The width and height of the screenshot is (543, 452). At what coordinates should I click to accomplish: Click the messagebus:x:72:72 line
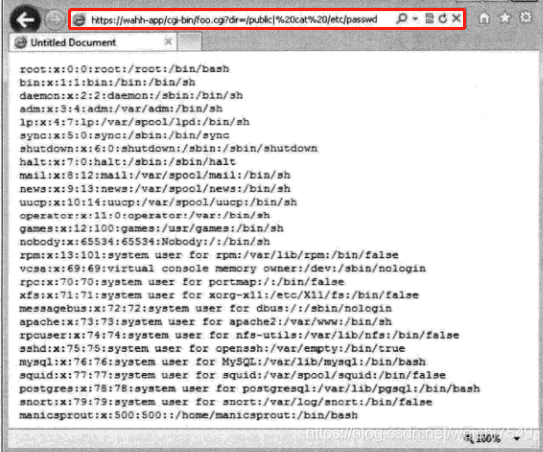tap(205, 308)
